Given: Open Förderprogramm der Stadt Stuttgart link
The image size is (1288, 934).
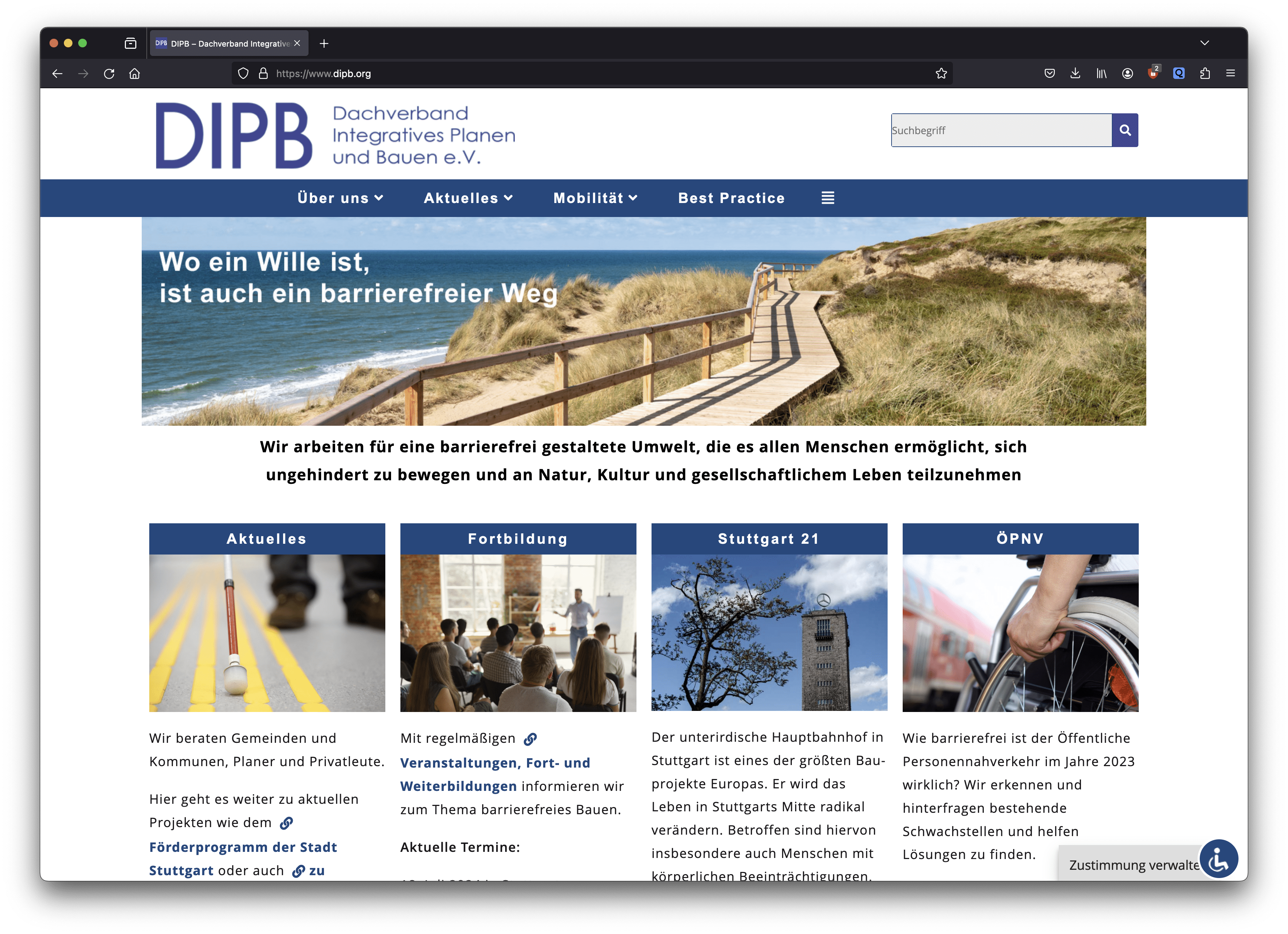Looking at the screenshot, I should (243, 858).
